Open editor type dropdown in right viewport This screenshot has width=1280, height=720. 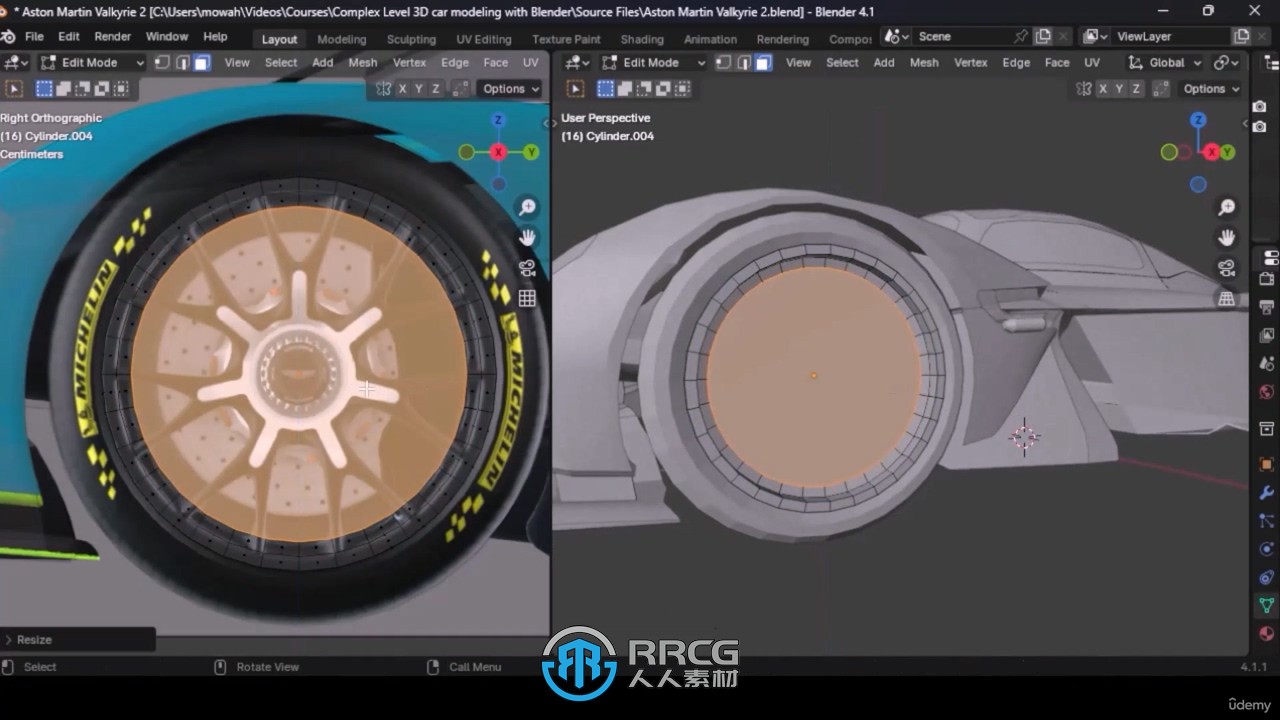578,62
